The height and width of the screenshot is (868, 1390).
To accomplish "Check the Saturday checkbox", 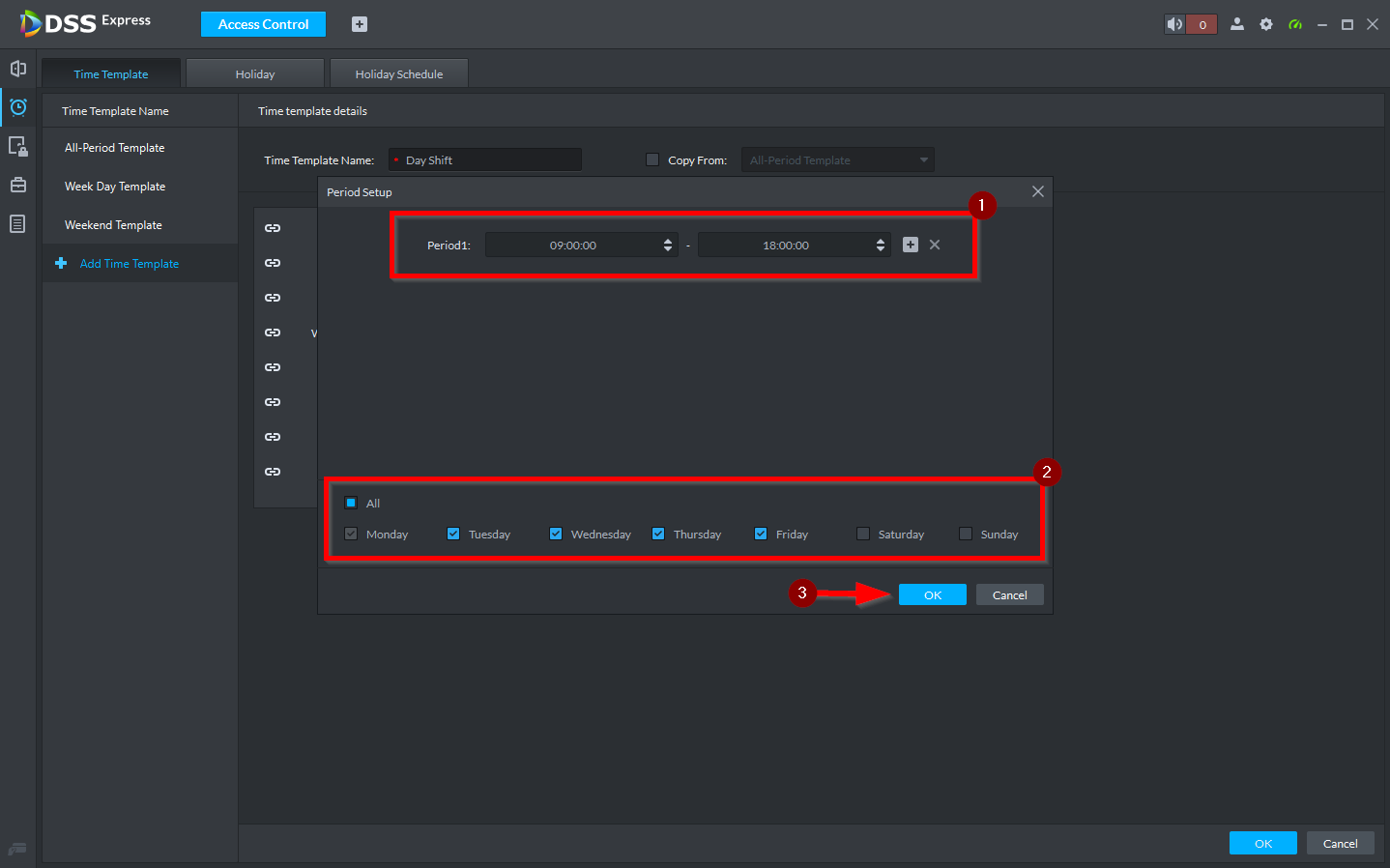I will [x=863, y=534].
